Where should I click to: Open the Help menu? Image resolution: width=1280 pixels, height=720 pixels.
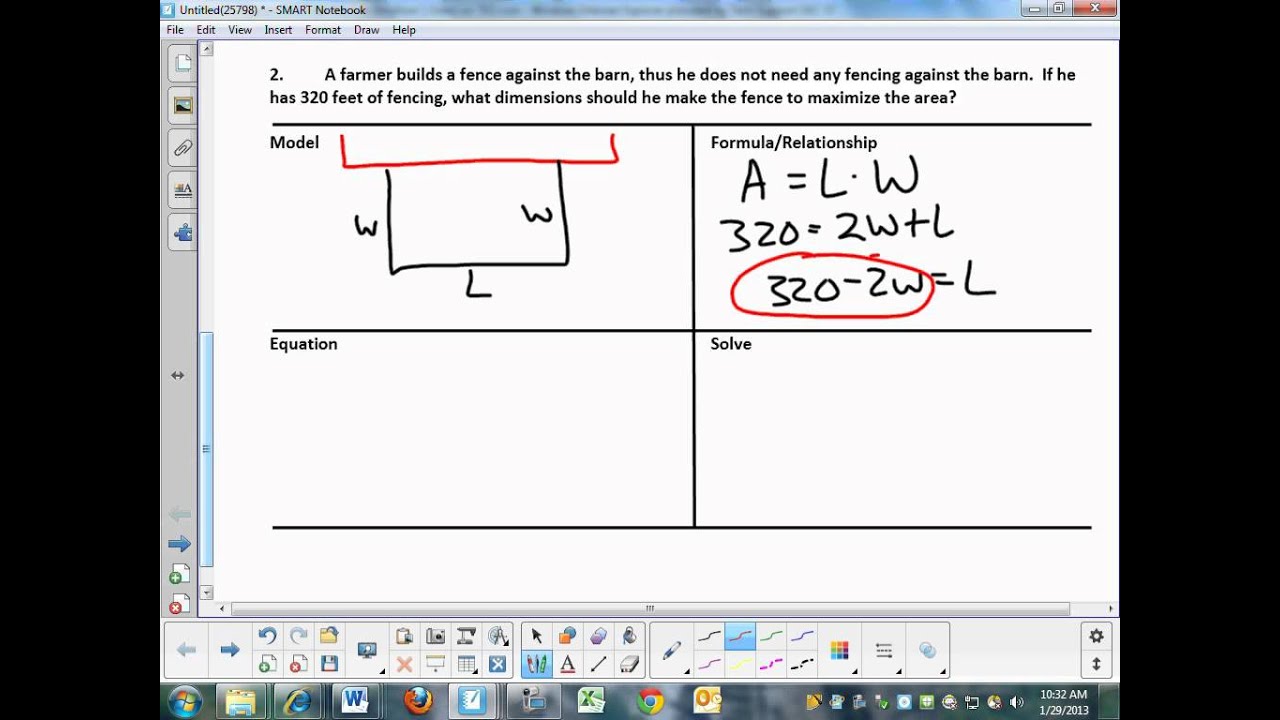point(404,30)
